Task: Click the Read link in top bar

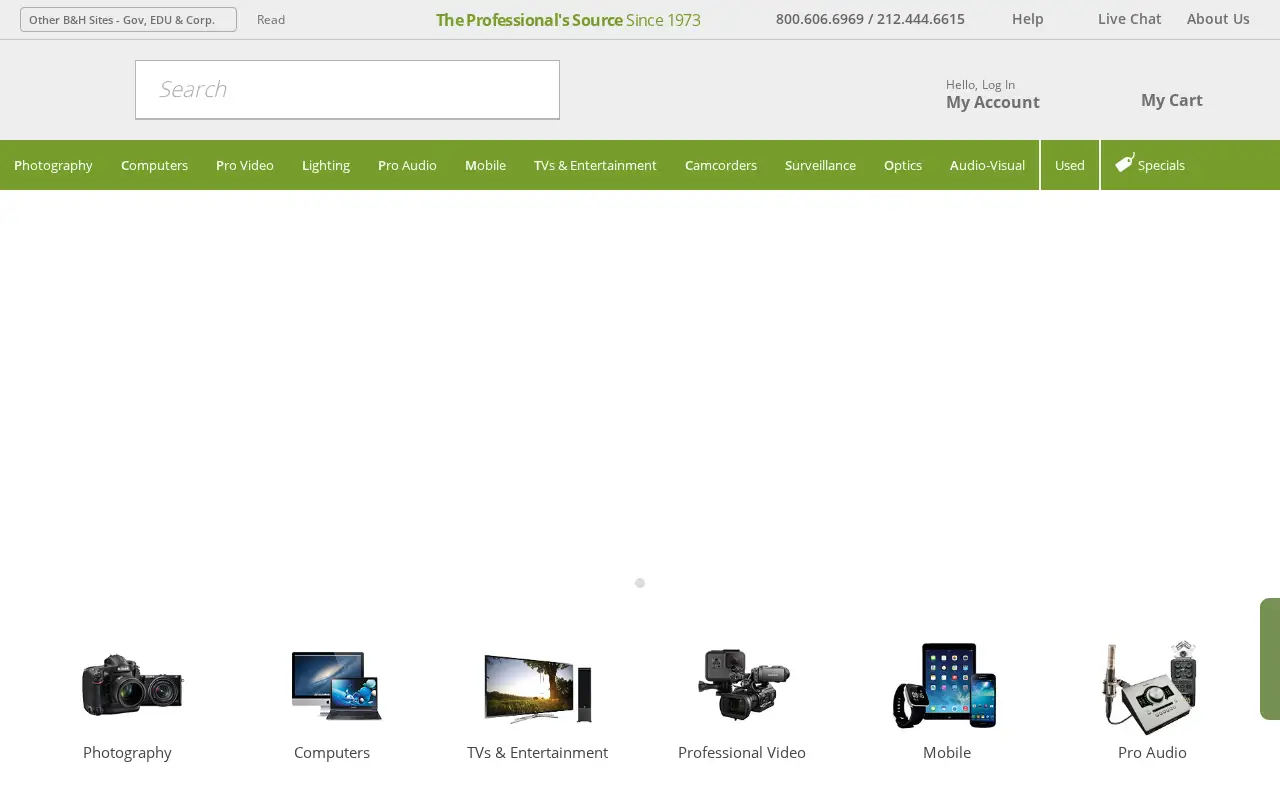Action: click(x=271, y=19)
